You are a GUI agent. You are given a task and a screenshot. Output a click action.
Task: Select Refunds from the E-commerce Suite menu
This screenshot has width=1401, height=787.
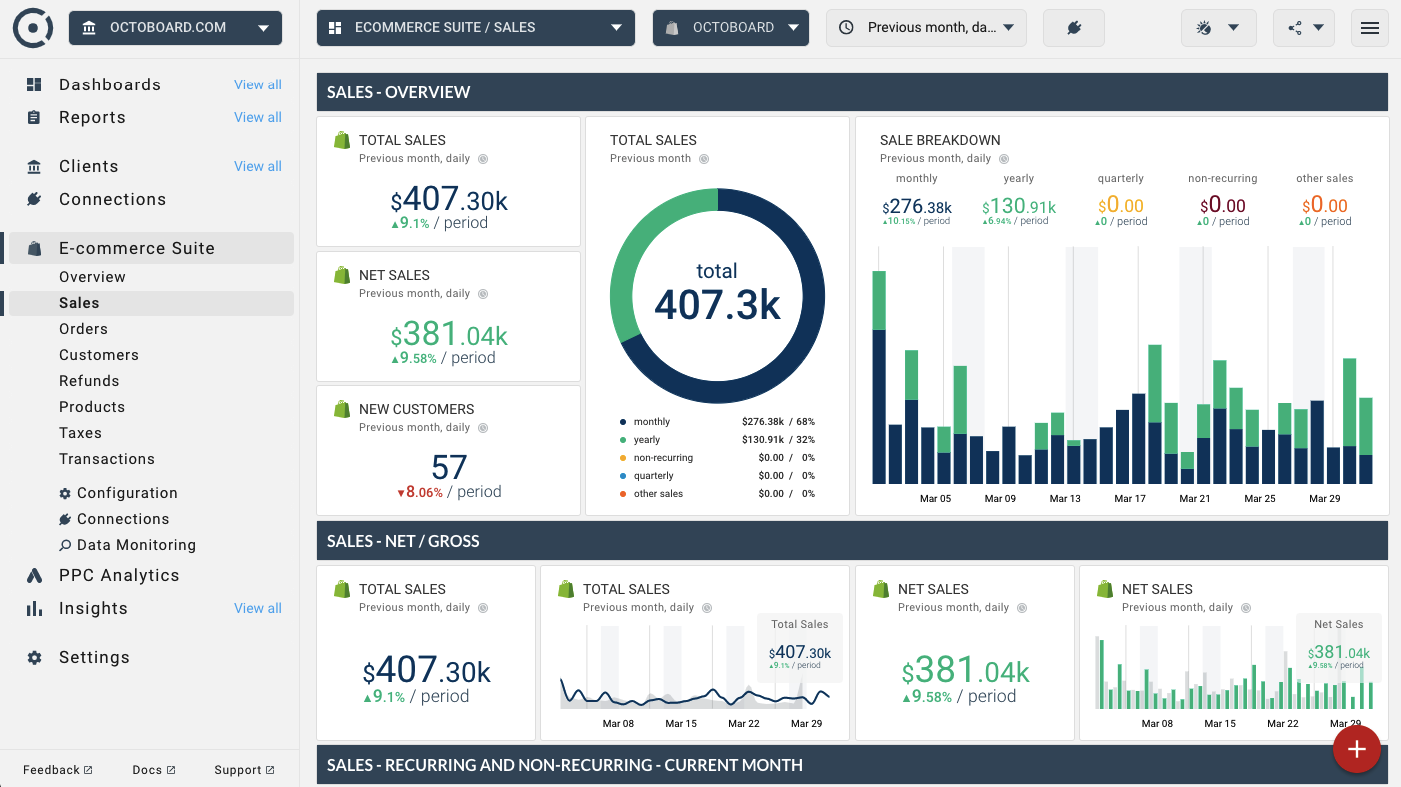pyautogui.click(x=89, y=380)
